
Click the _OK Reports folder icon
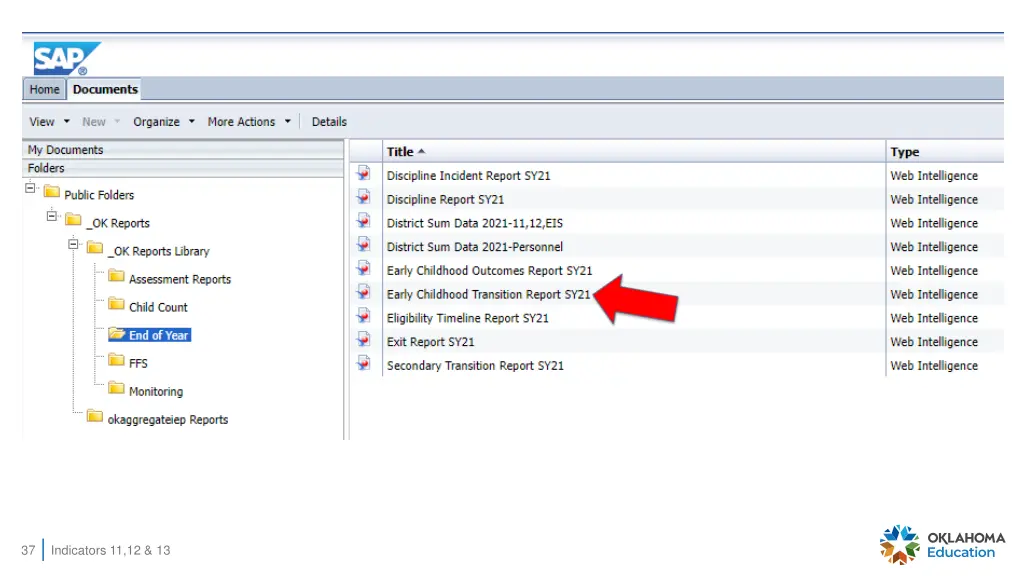(73, 220)
